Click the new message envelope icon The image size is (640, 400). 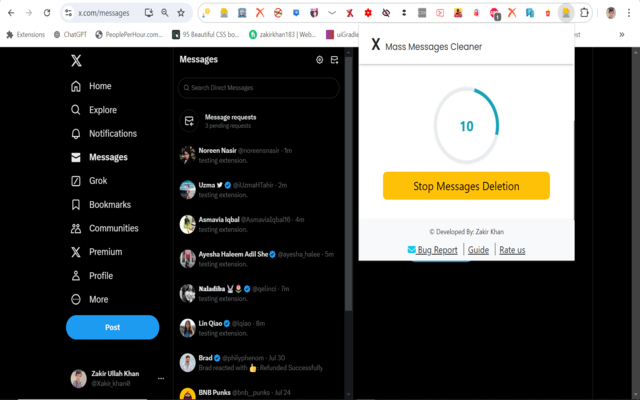(x=334, y=60)
